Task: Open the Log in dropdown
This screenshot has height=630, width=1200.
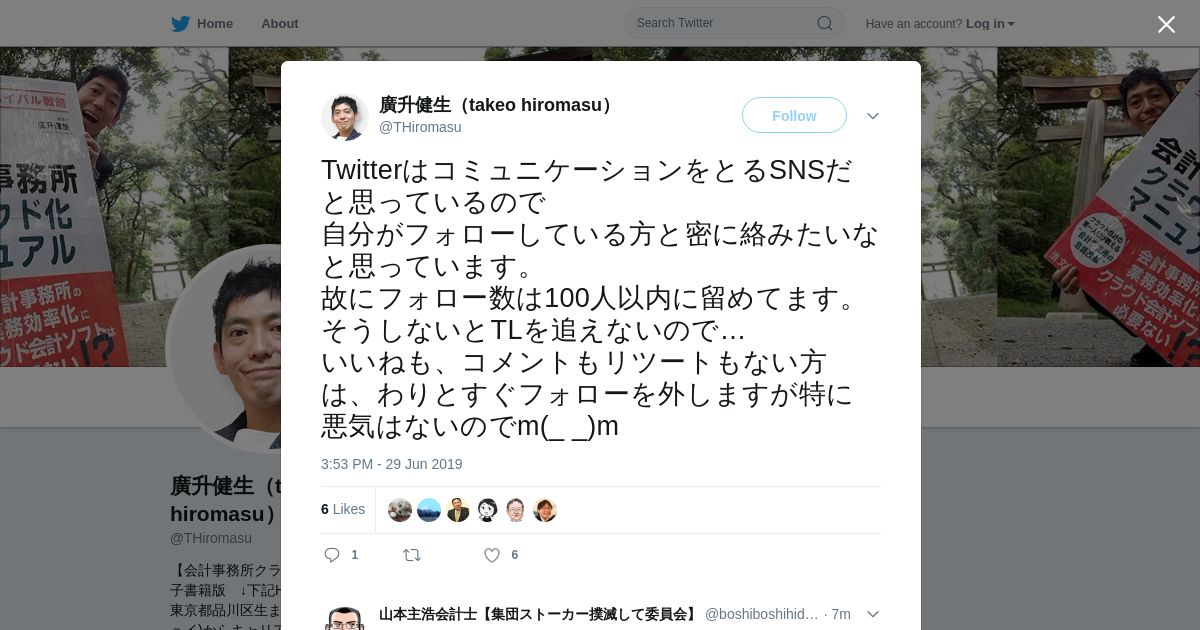Action: tap(990, 24)
